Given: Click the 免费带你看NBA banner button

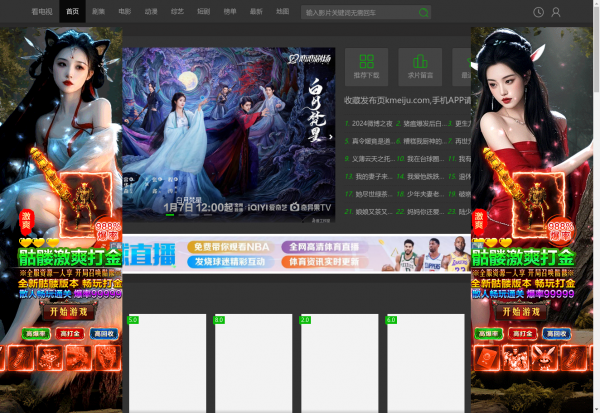Looking at the screenshot, I should coord(231,246).
